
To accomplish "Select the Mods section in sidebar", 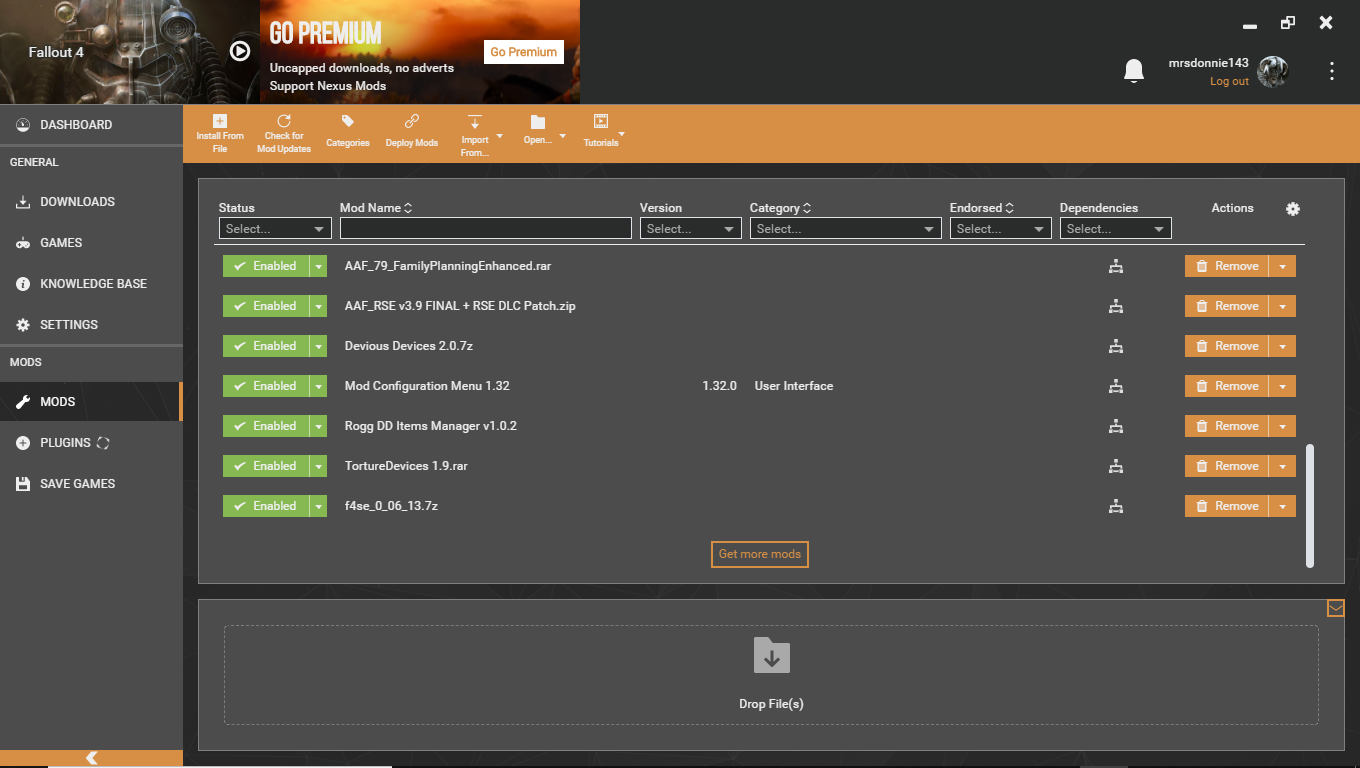I will tap(91, 402).
